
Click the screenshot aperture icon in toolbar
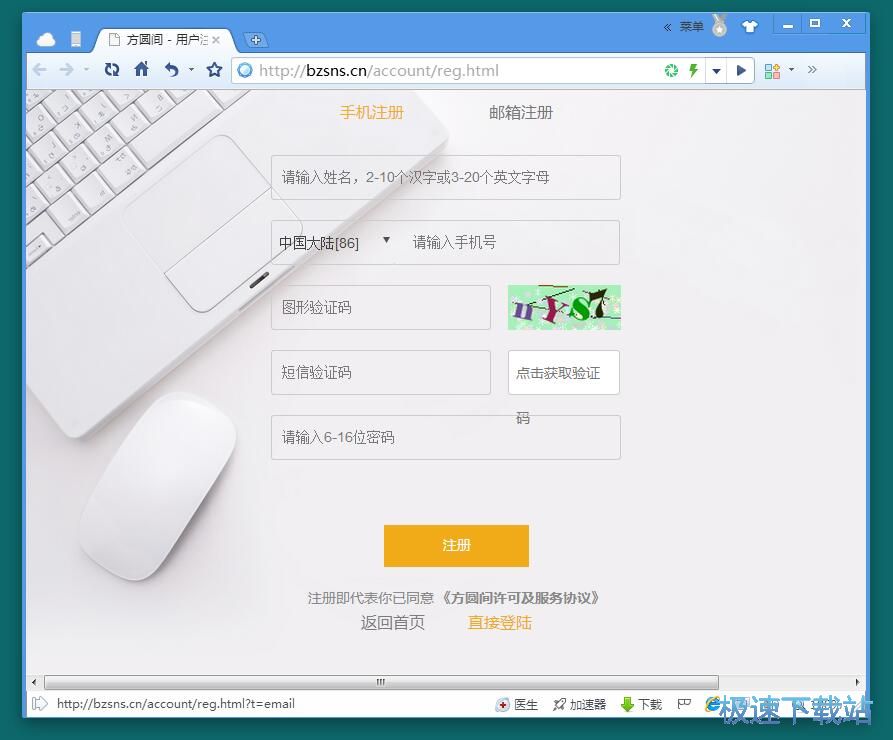(x=670, y=70)
